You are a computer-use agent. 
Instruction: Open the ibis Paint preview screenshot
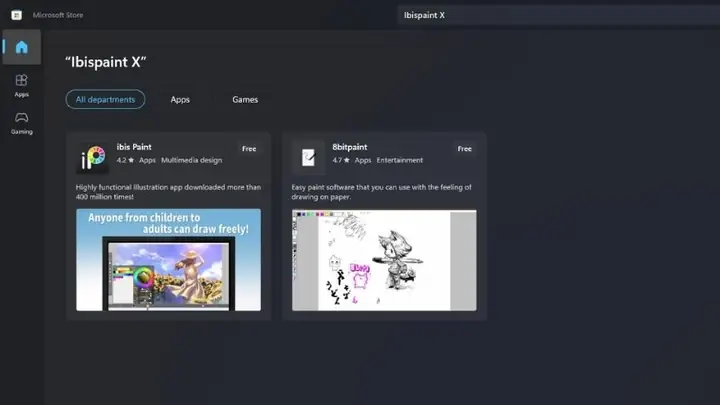pos(169,260)
